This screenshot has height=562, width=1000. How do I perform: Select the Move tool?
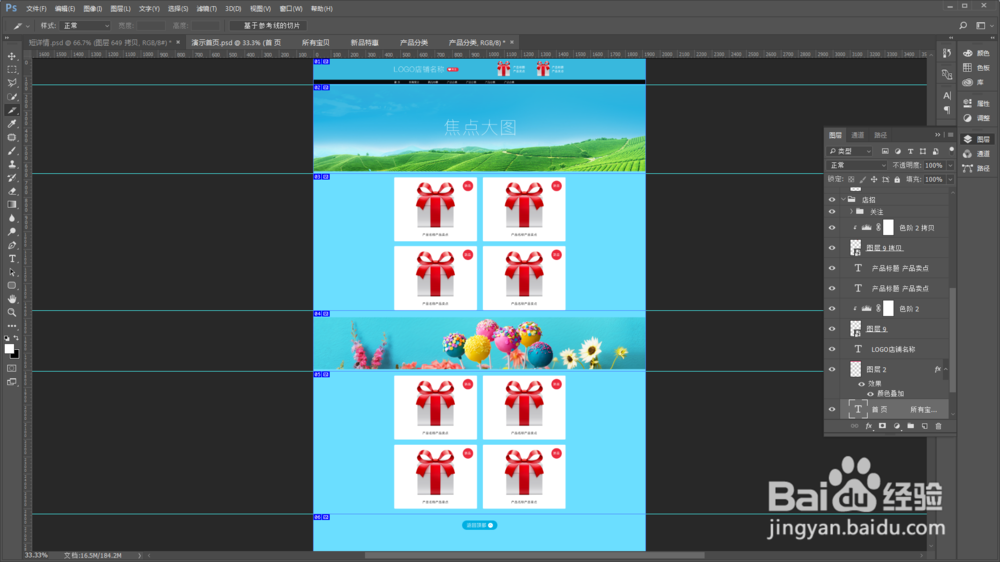click(x=11, y=56)
